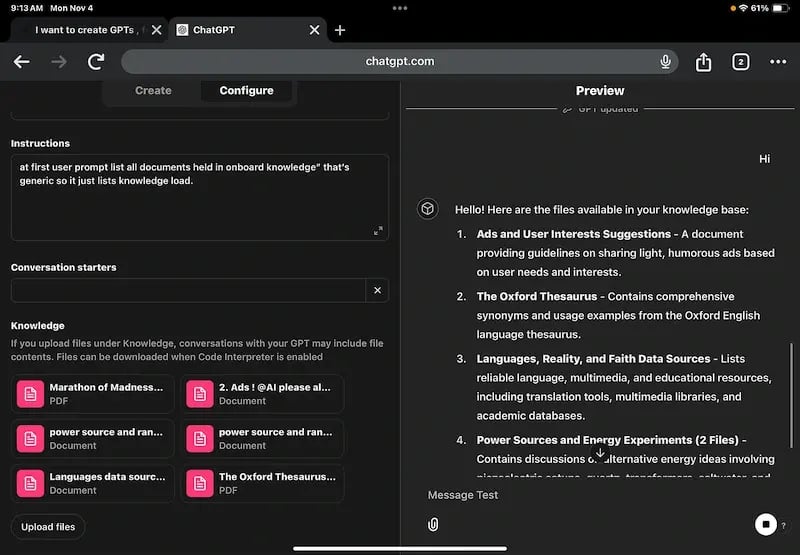The height and width of the screenshot is (555, 800).
Task: Open the share sheet icon
Action: click(x=704, y=62)
